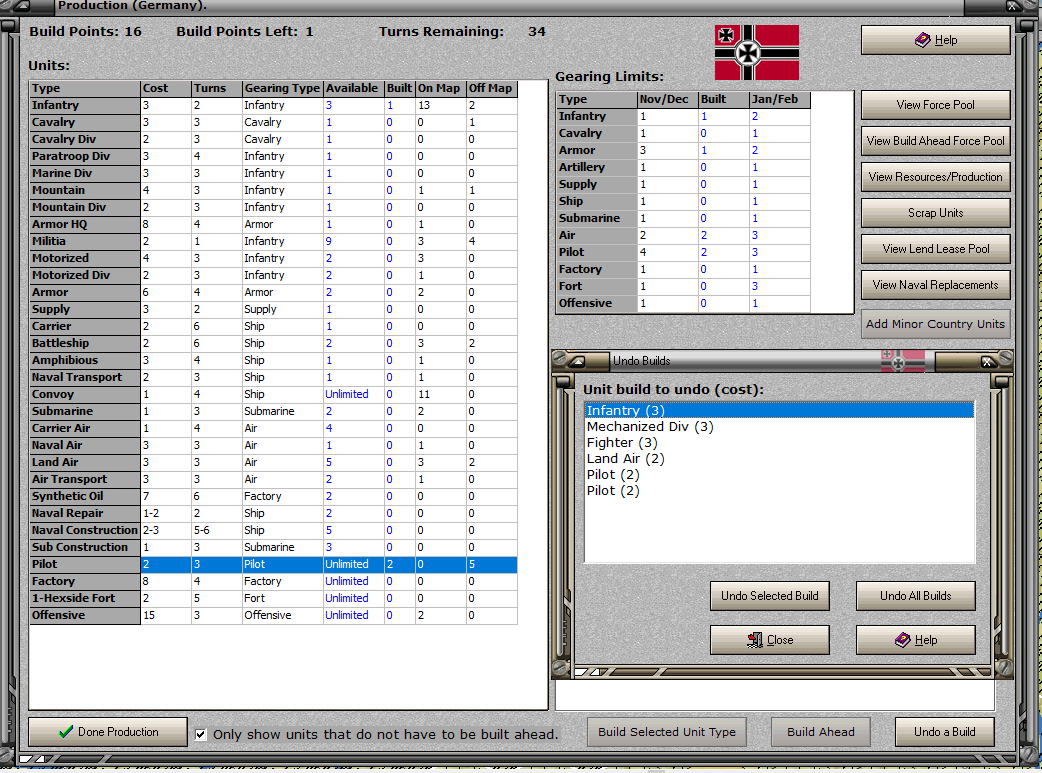Click Fort row in Gearing Limits table
Viewport: 1042px width, 773px height.
[x=683, y=286]
